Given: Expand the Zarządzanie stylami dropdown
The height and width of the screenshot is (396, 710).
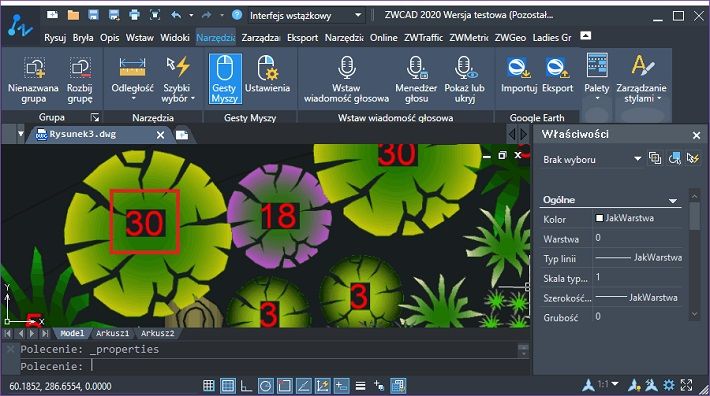Looking at the screenshot, I should 659,98.
